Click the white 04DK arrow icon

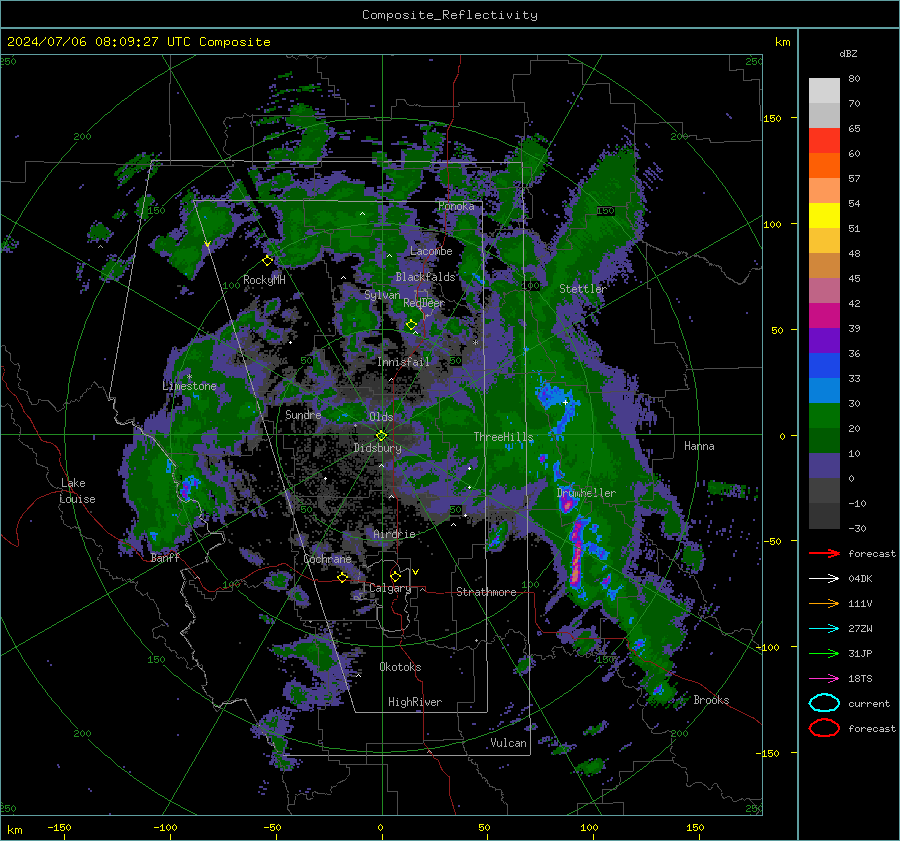coord(824,579)
